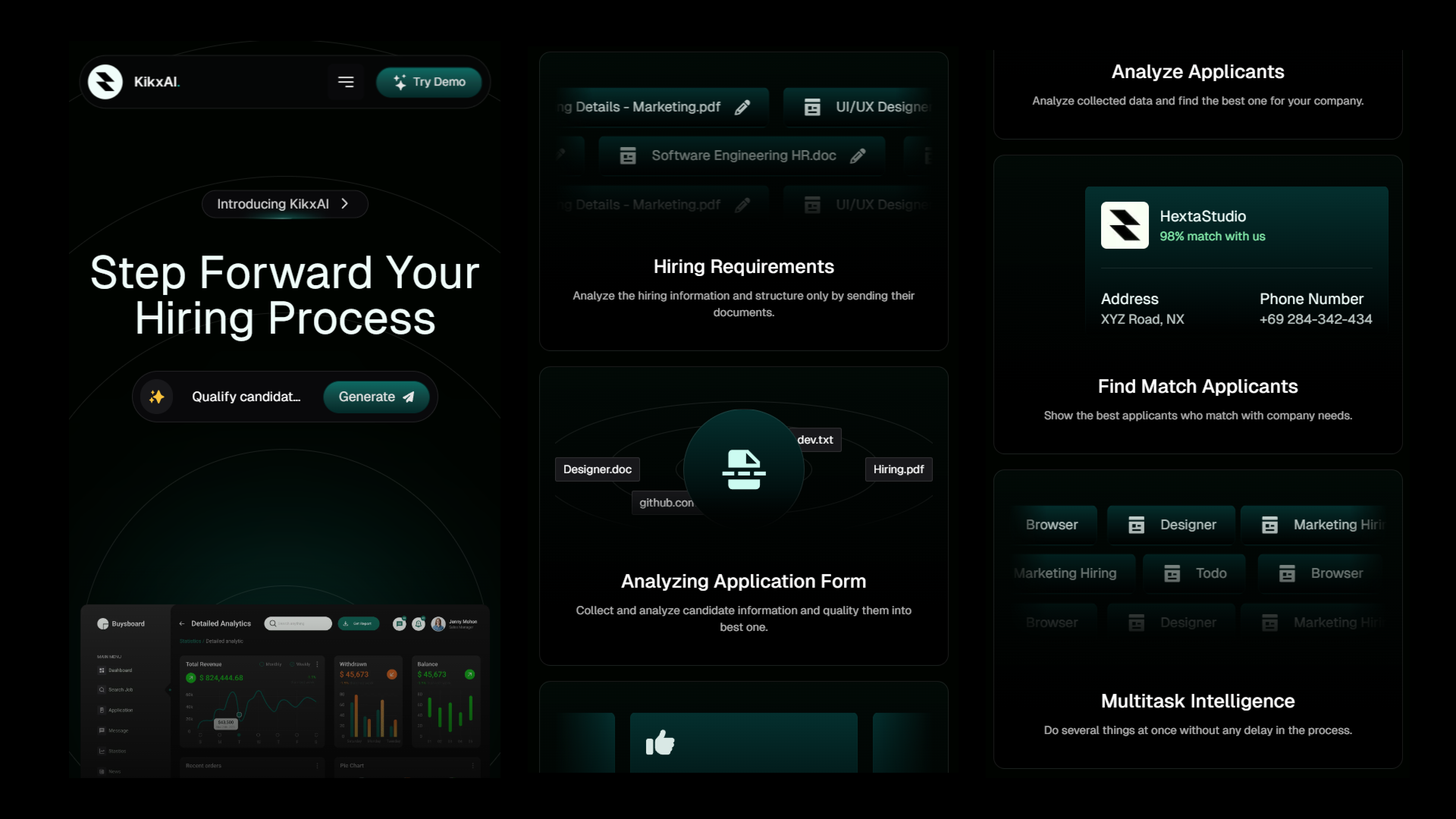The height and width of the screenshot is (819, 1456).
Task: Click the Analyze Applicants heading
Action: click(1198, 72)
